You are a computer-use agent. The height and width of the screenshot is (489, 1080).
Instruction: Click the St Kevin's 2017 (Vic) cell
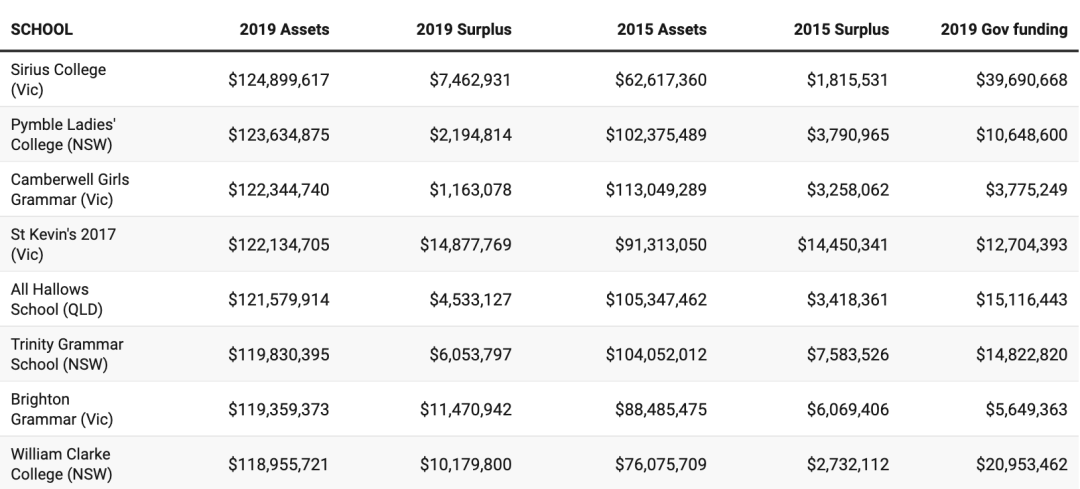click(63, 244)
